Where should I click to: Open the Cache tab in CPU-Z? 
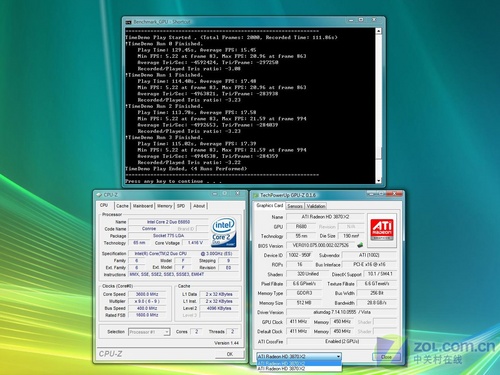pyautogui.click(x=122, y=206)
